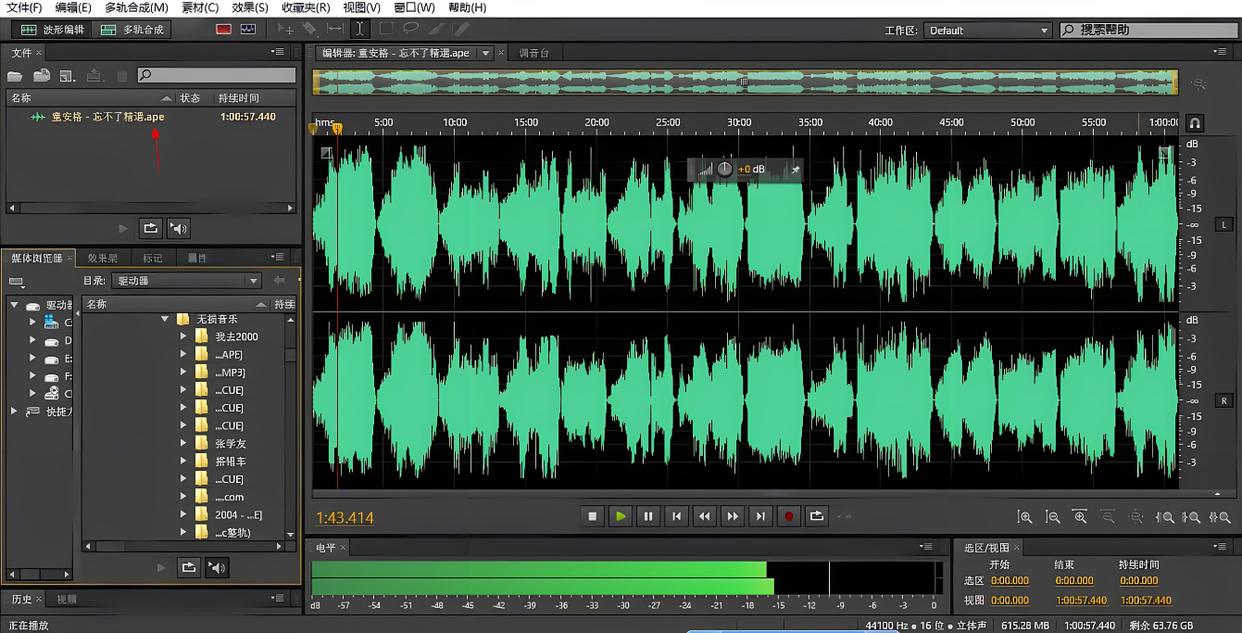1242x633 pixels.
Task: Click the +0 dB volume knob on waveform
Action: [x=725, y=169]
